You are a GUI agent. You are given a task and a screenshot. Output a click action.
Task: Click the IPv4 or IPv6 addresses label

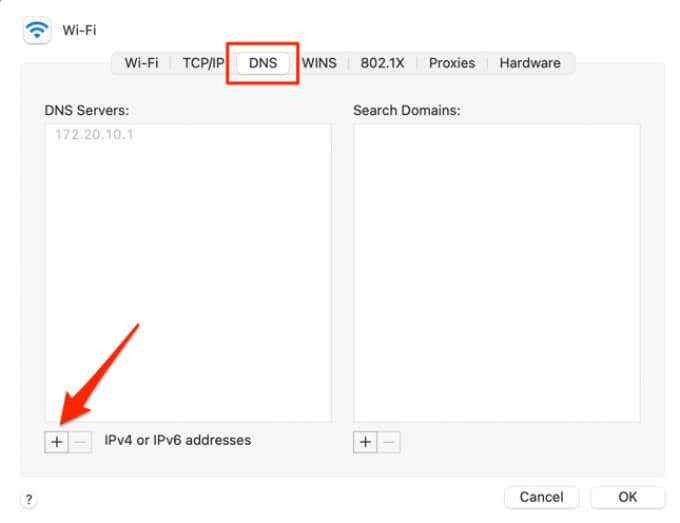178,440
